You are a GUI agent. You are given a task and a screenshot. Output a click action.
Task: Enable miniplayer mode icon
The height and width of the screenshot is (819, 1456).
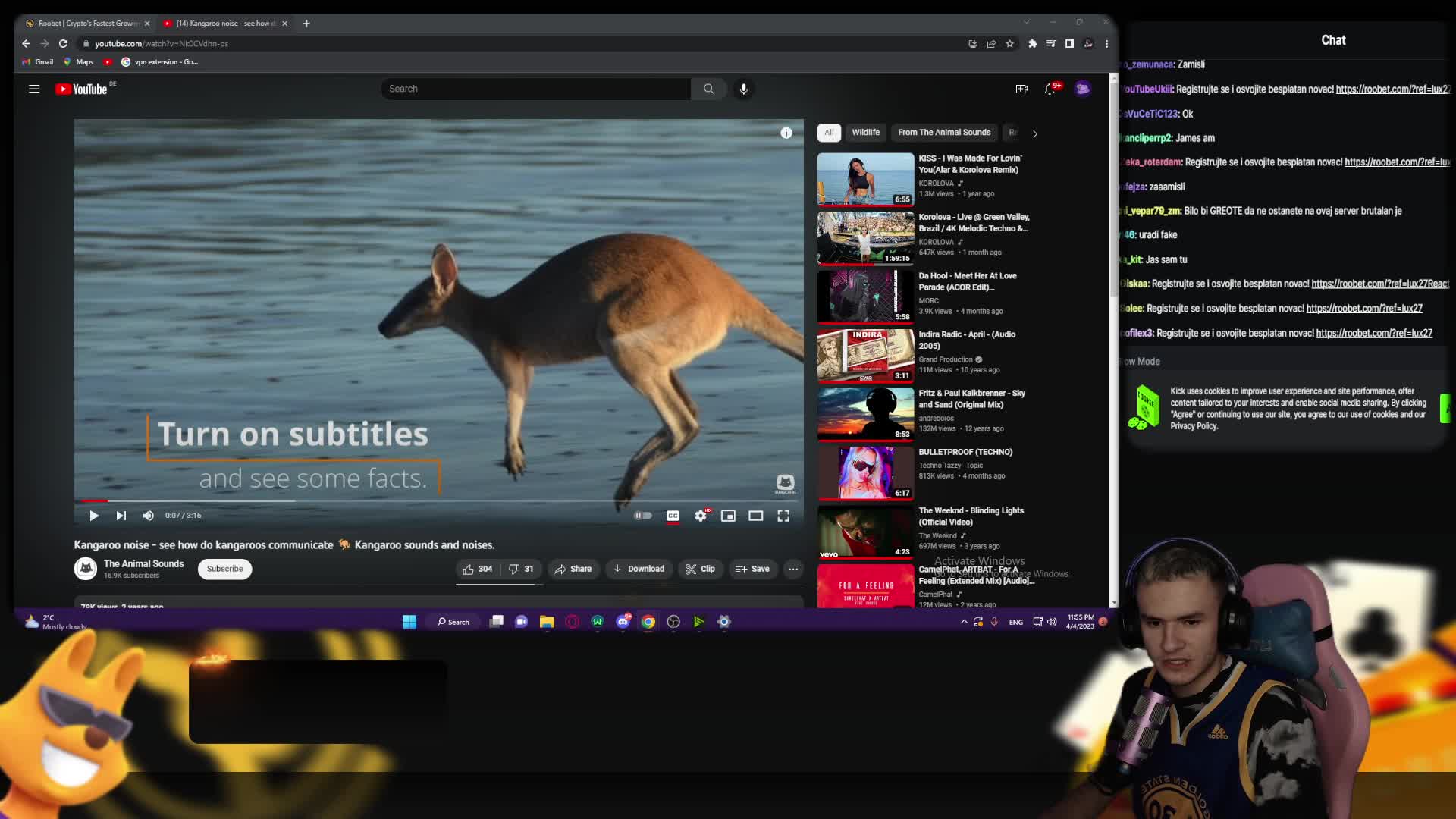728,516
